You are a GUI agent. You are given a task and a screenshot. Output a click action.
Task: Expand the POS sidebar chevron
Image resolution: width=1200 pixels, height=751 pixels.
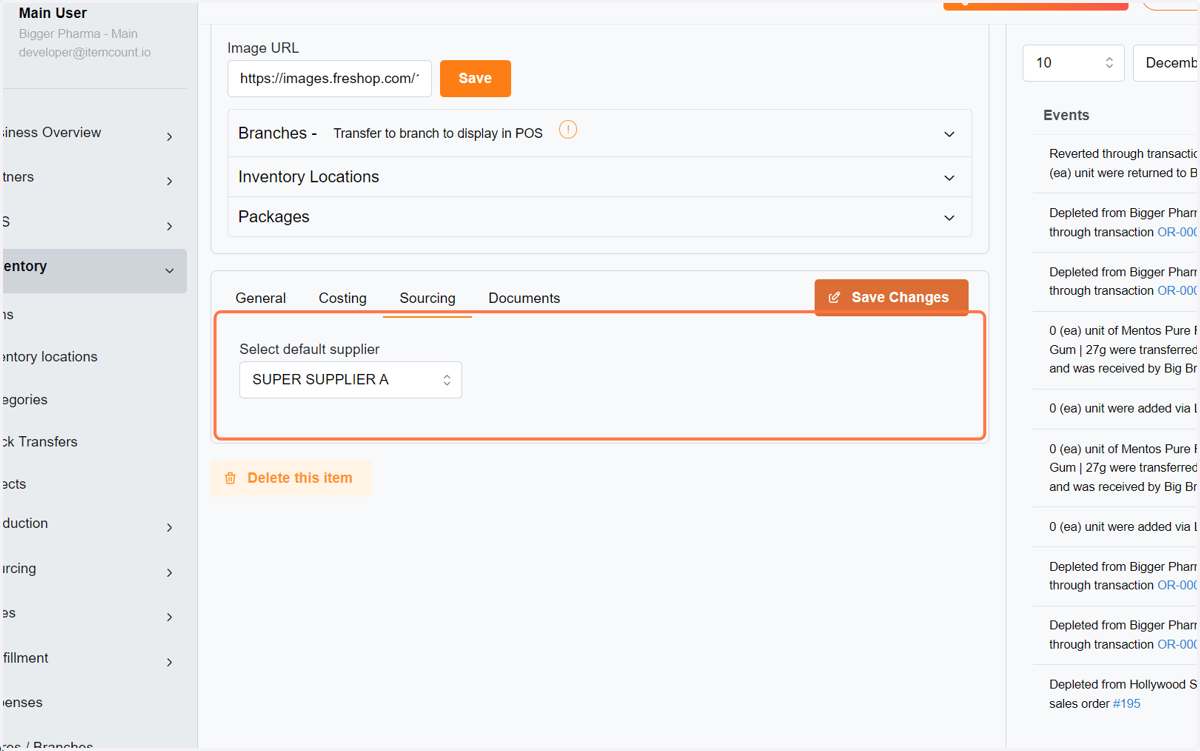point(169,226)
